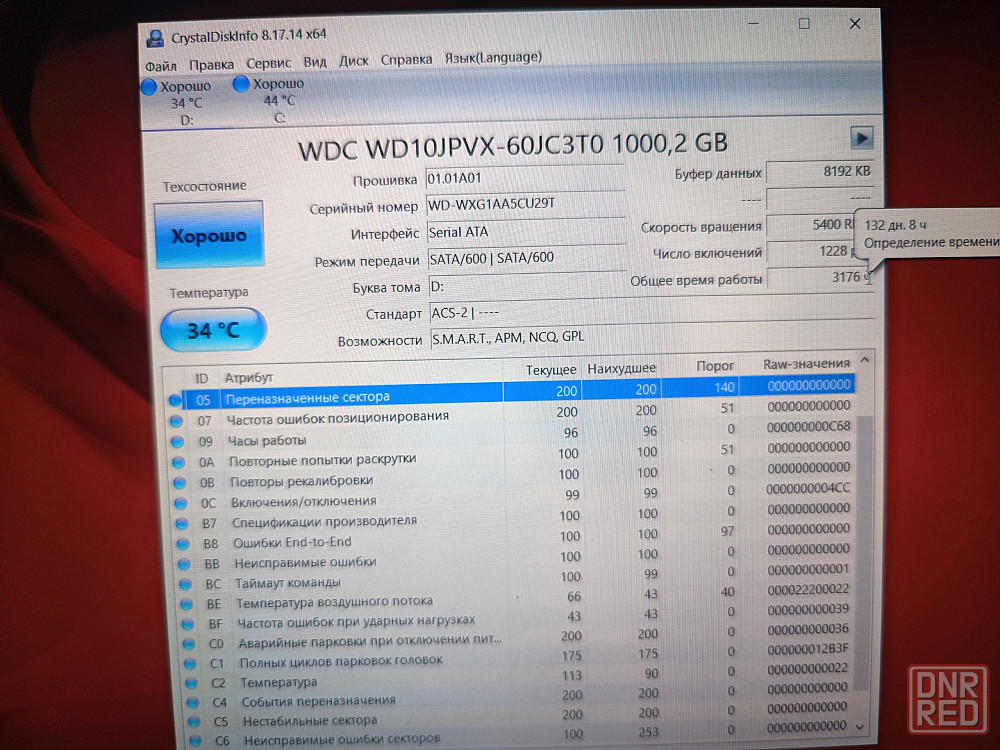This screenshot has width=1000, height=750.
Task: Open the Сервис menu
Action: click(x=268, y=63)
